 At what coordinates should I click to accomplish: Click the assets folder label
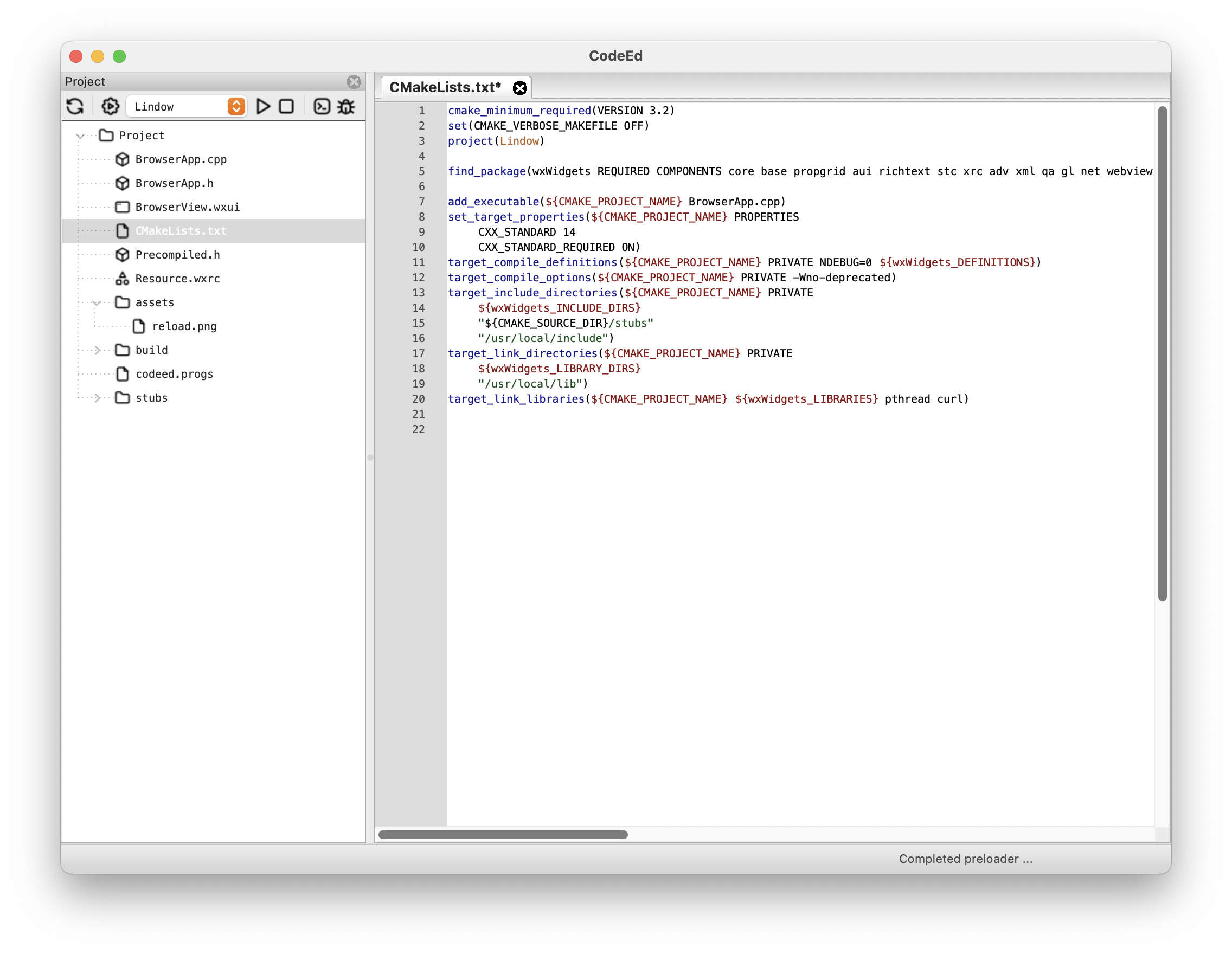pos(155,303)
